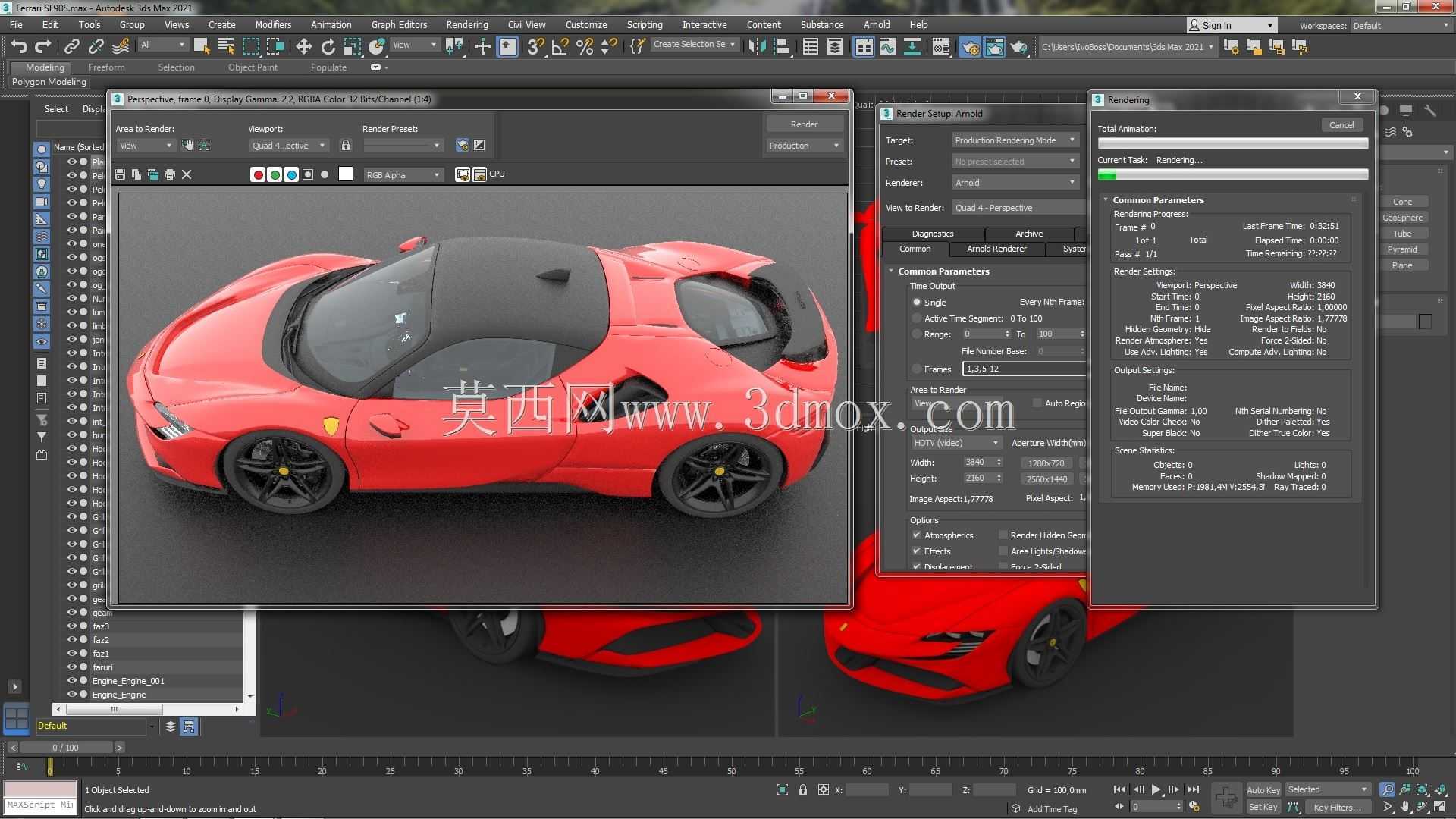Open the Area to Render View dropdown
The width and height of the screenshot is (1456, 819).
point(146,146)
